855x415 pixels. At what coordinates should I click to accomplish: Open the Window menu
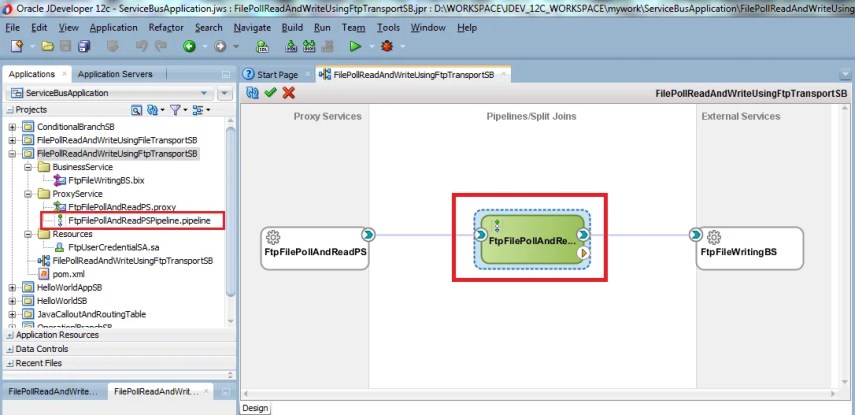[428, 27]
